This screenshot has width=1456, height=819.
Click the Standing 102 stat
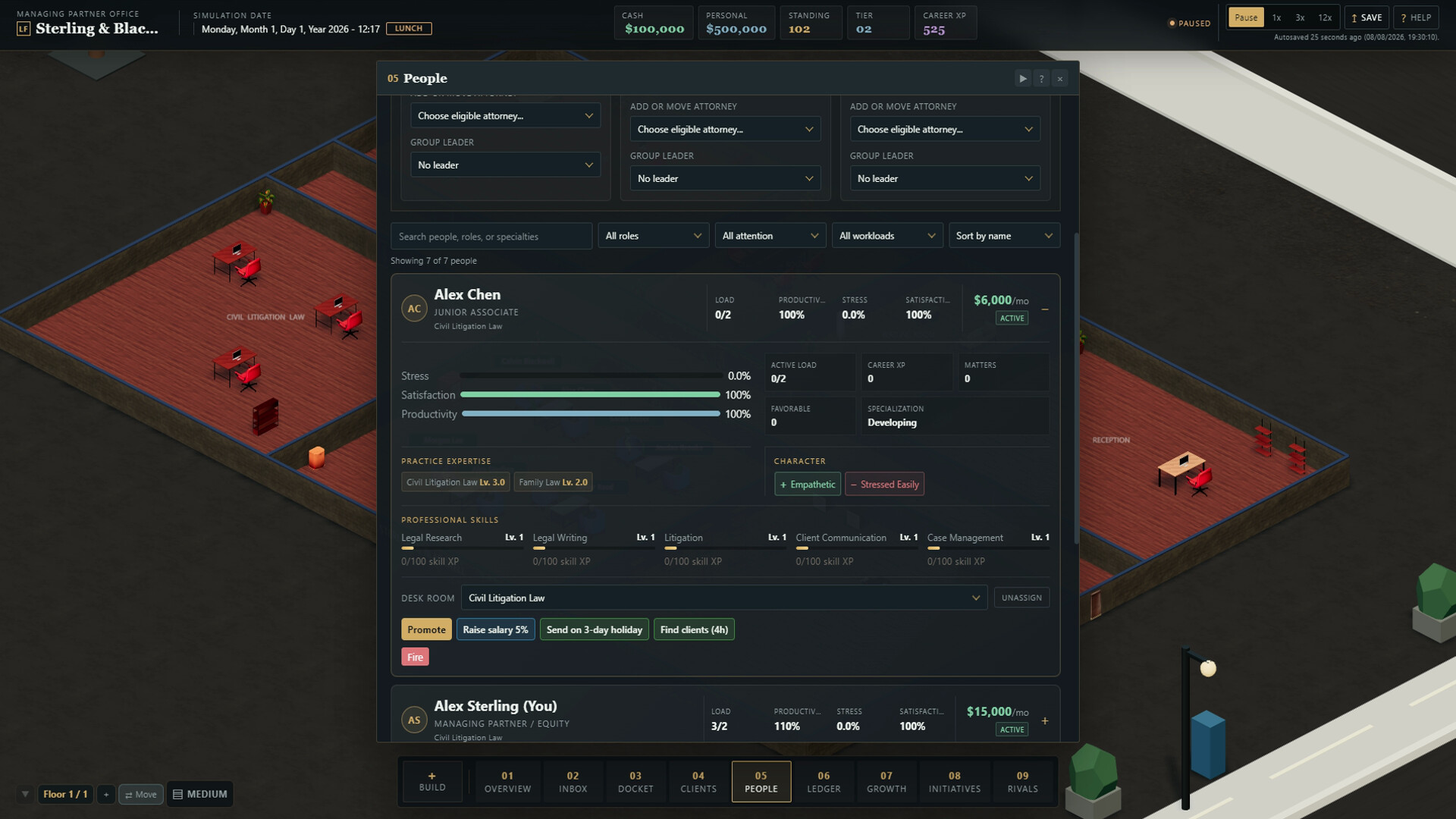click(x=810, y=23)
